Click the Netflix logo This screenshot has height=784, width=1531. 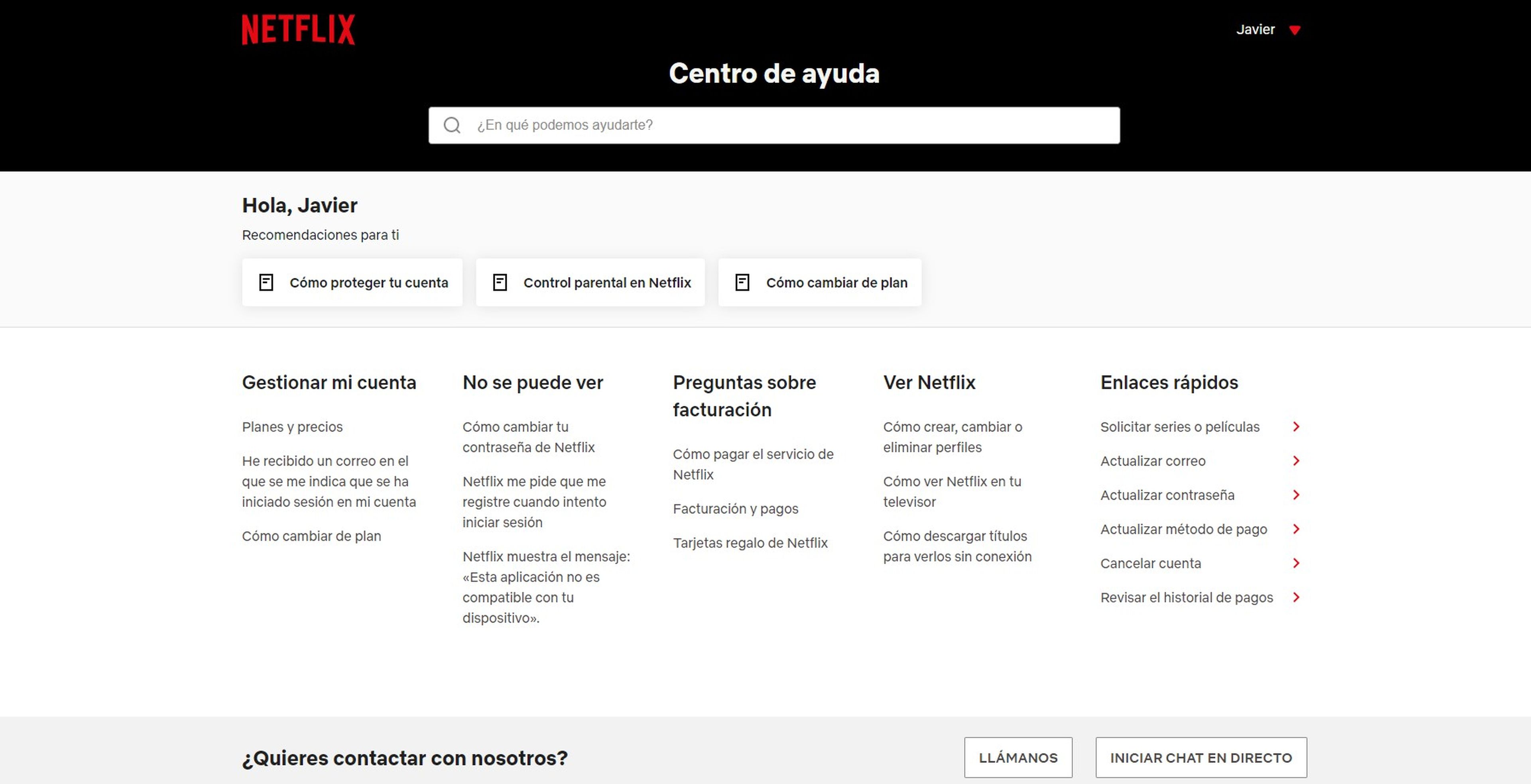coord(298,30)
